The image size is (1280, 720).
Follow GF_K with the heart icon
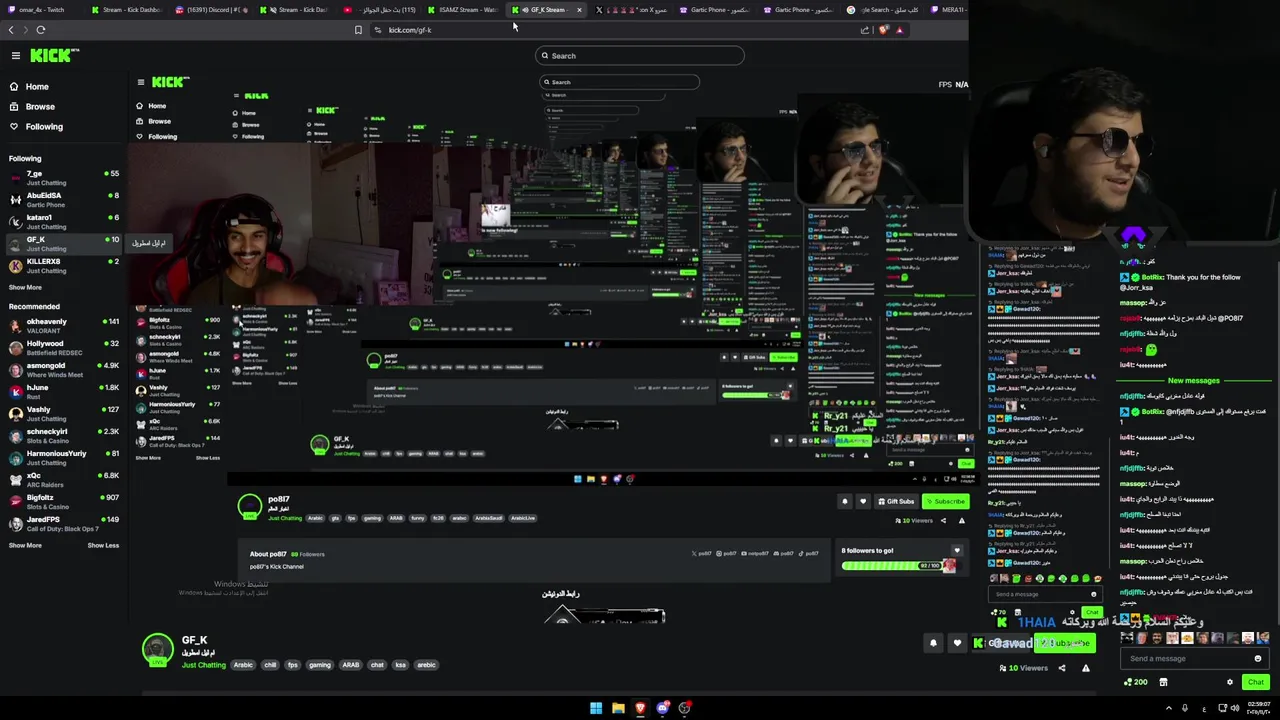point(957,643)
